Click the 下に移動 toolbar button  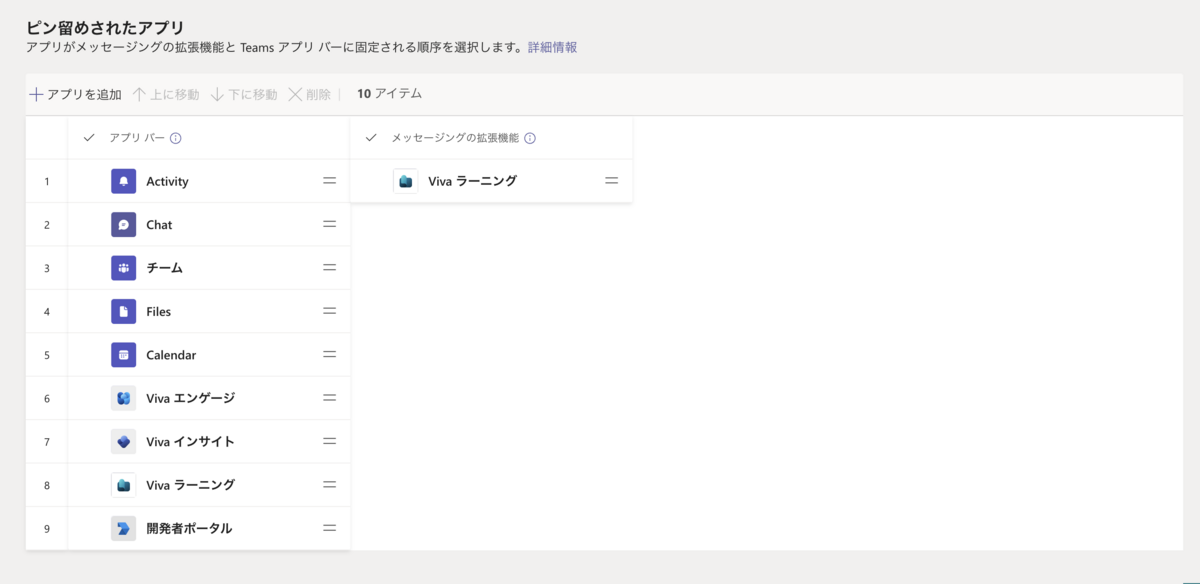click(x=244, y=94)
